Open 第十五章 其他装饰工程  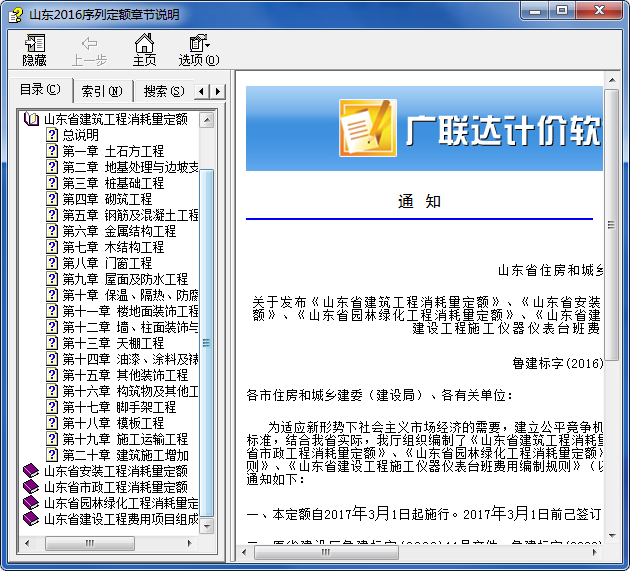pyautogui.click(x=125, y=375)
